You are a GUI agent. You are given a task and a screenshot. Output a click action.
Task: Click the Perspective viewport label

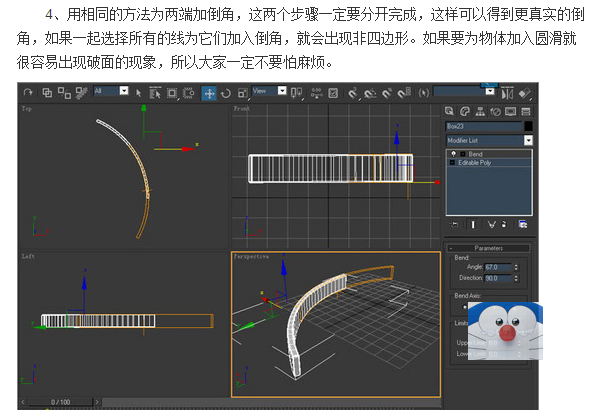251,256
